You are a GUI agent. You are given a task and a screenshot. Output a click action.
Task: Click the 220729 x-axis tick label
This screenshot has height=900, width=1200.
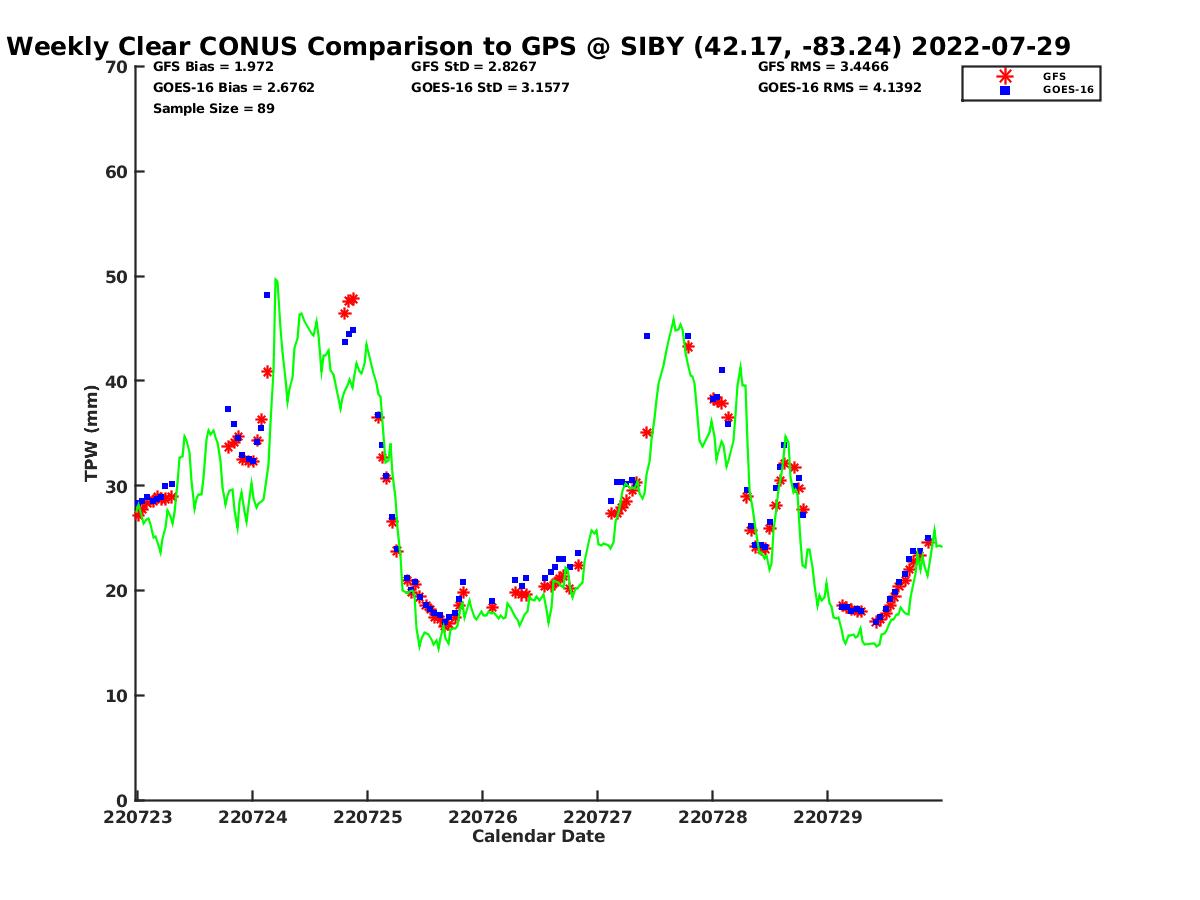[827, 817]
